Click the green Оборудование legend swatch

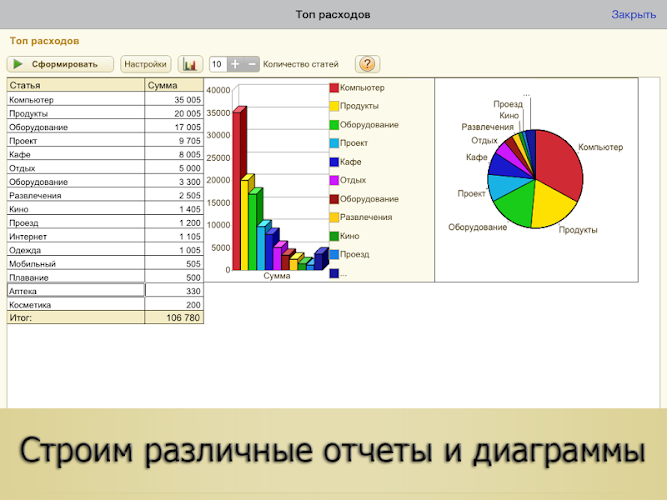click(x=334, y=125)
